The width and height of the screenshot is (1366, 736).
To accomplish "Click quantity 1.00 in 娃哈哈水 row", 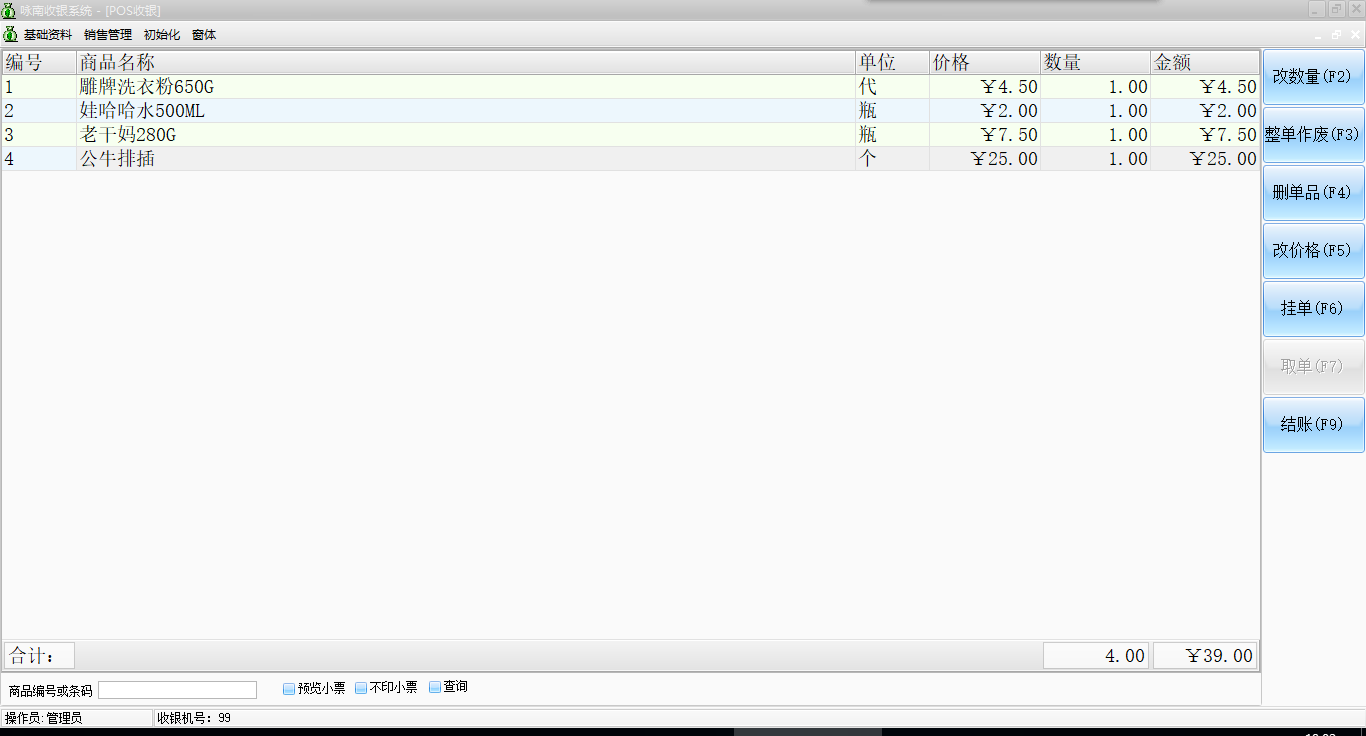I will pos(1095,111).
